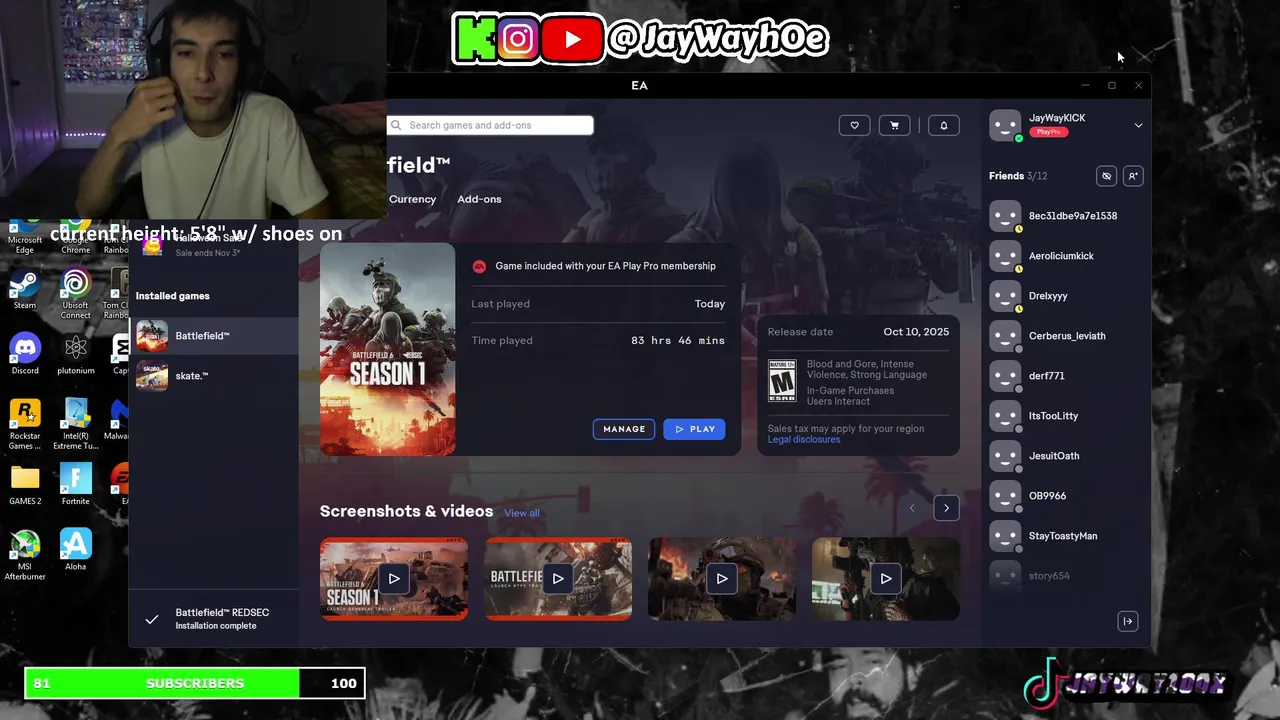Go to previous screenshots with left arrow
The image size is (1280, 720).
coord(912,508)
